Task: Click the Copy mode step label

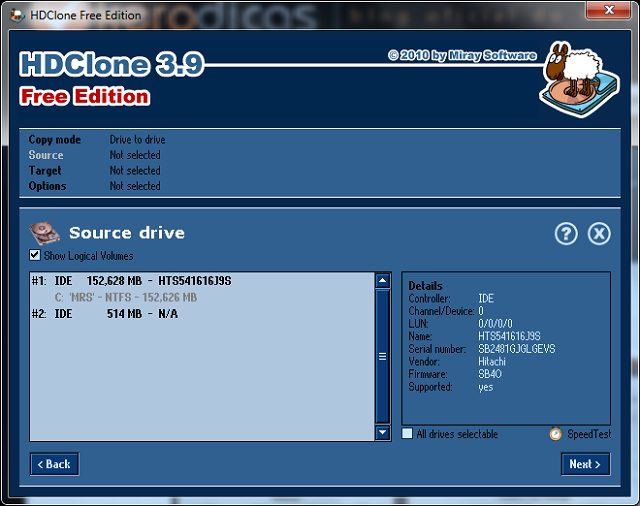Action: 55,140
